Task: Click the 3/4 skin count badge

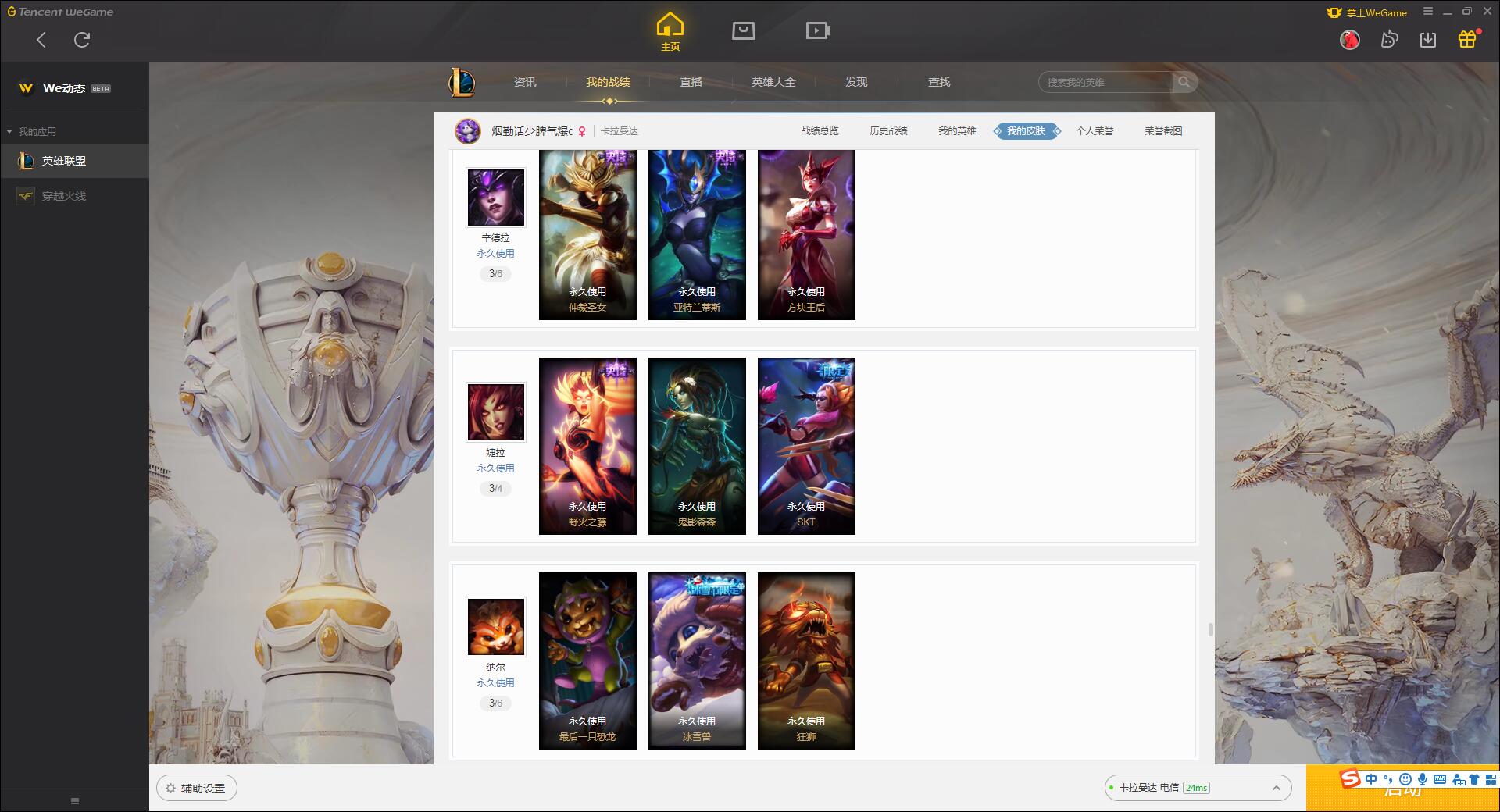Action: pos(495,488)
